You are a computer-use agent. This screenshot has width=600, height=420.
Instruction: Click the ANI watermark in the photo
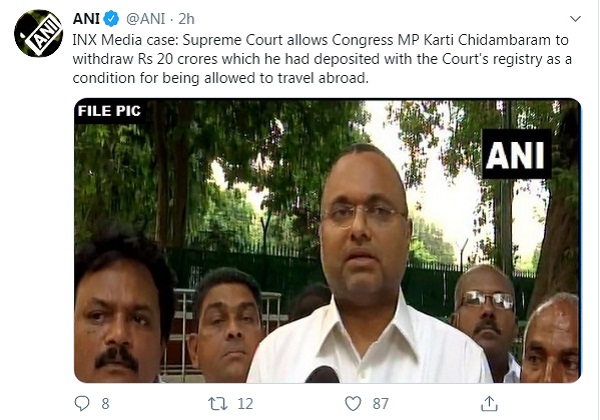tap(516, 154)
